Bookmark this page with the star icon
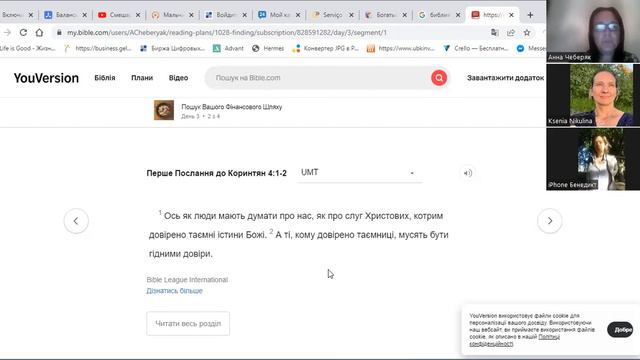640x360 pixels. (x=527, y=32)
